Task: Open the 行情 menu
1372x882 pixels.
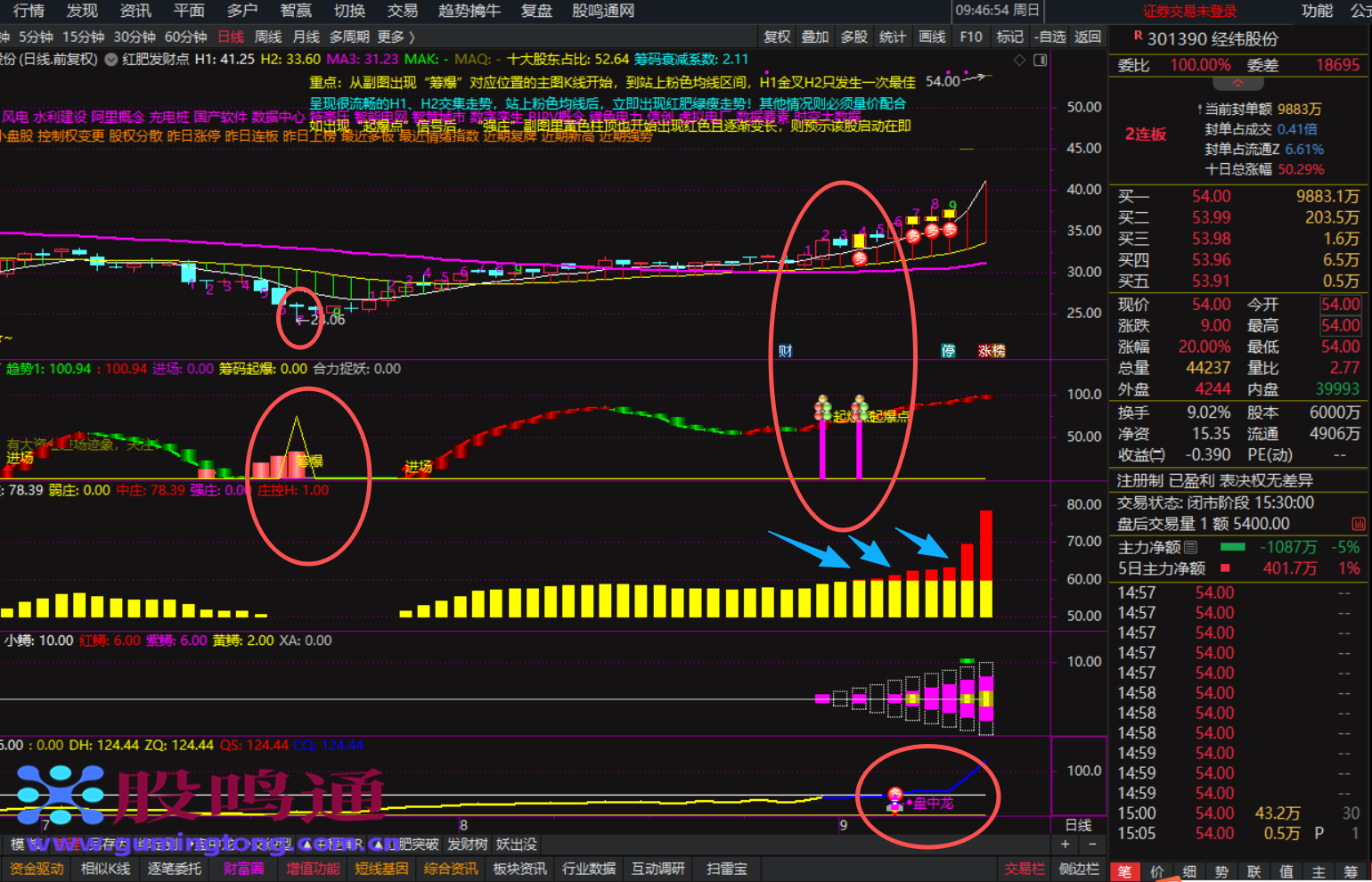Action: click(x=29, y=11)
